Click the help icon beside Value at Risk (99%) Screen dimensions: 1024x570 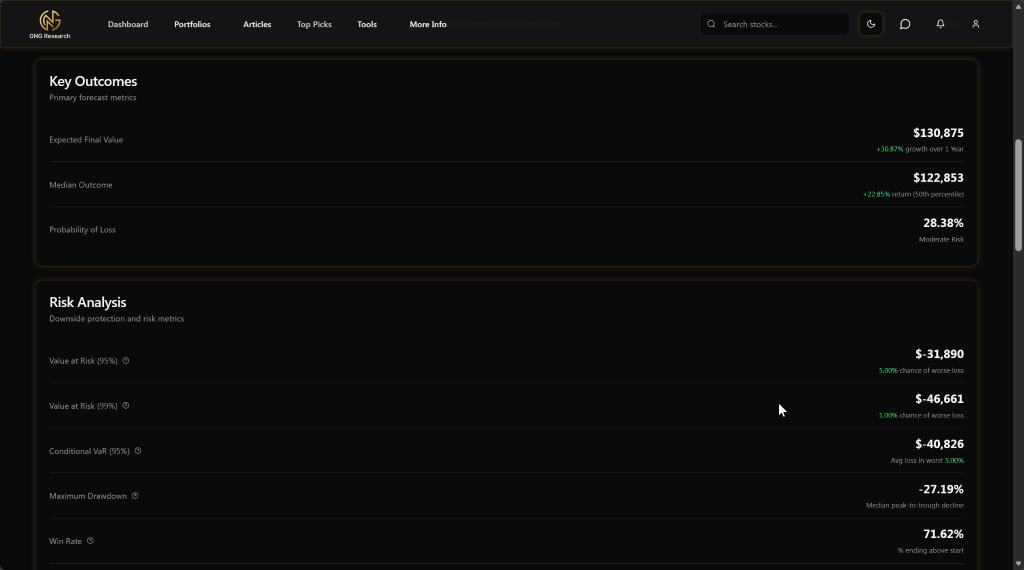point(126,406)
